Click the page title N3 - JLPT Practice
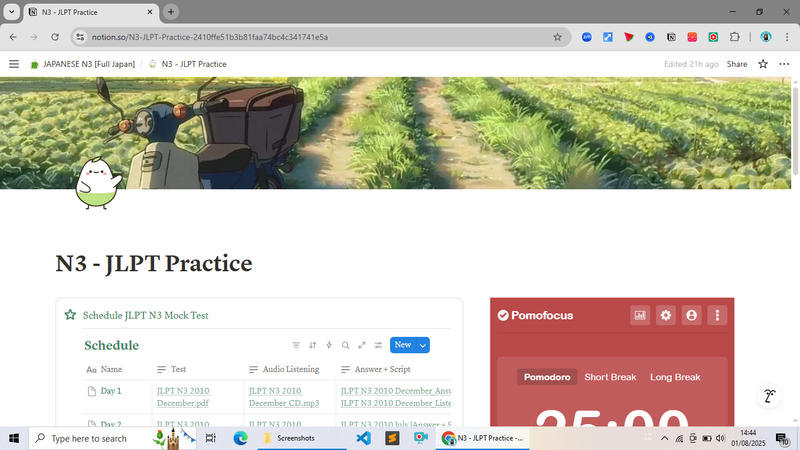The width and height of the screenshot is (800, 450). [x=154, y=263]
